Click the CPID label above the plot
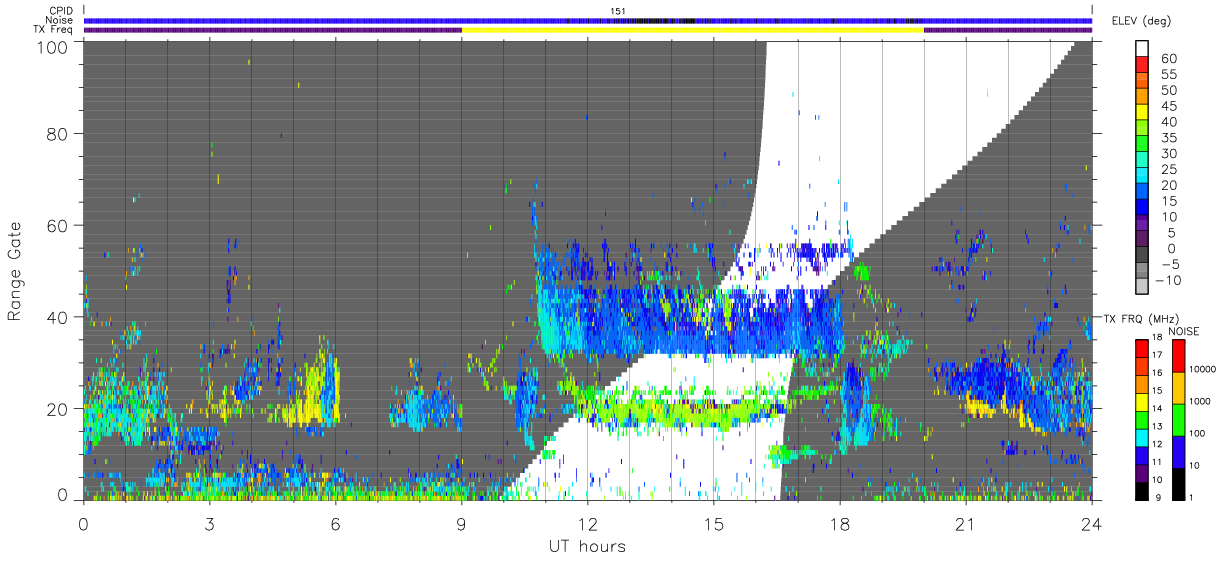Image resolution: width=1228 pixels, height=567 pixels. click(61, 10)
